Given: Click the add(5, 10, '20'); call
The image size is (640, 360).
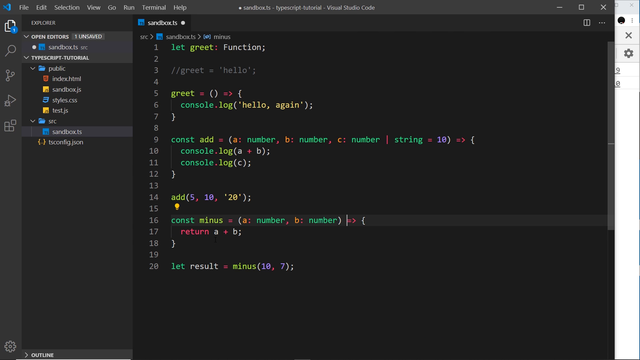Looking at the screenshot, I should 211,197.
